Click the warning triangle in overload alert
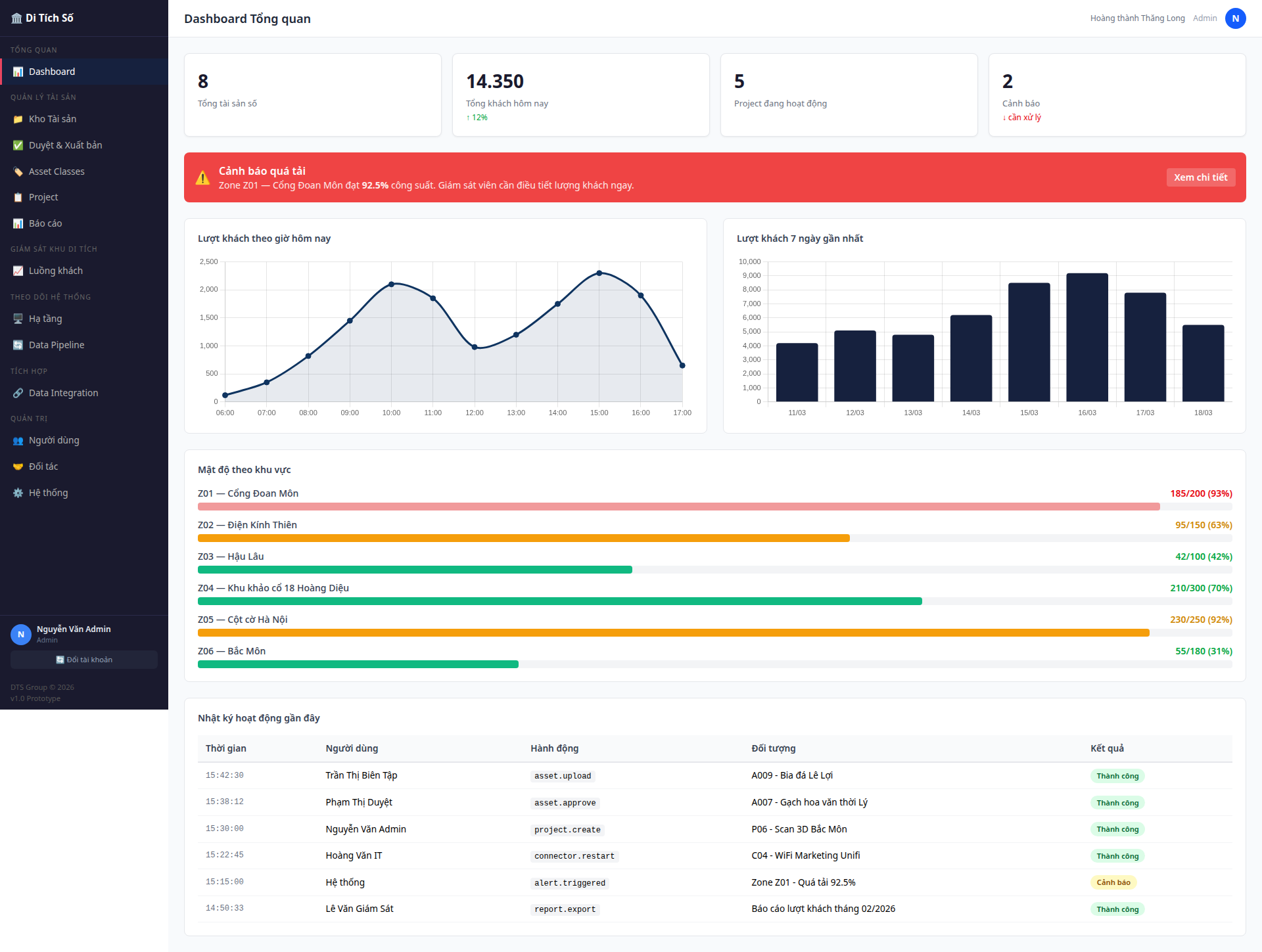 [x=202, y=177]
